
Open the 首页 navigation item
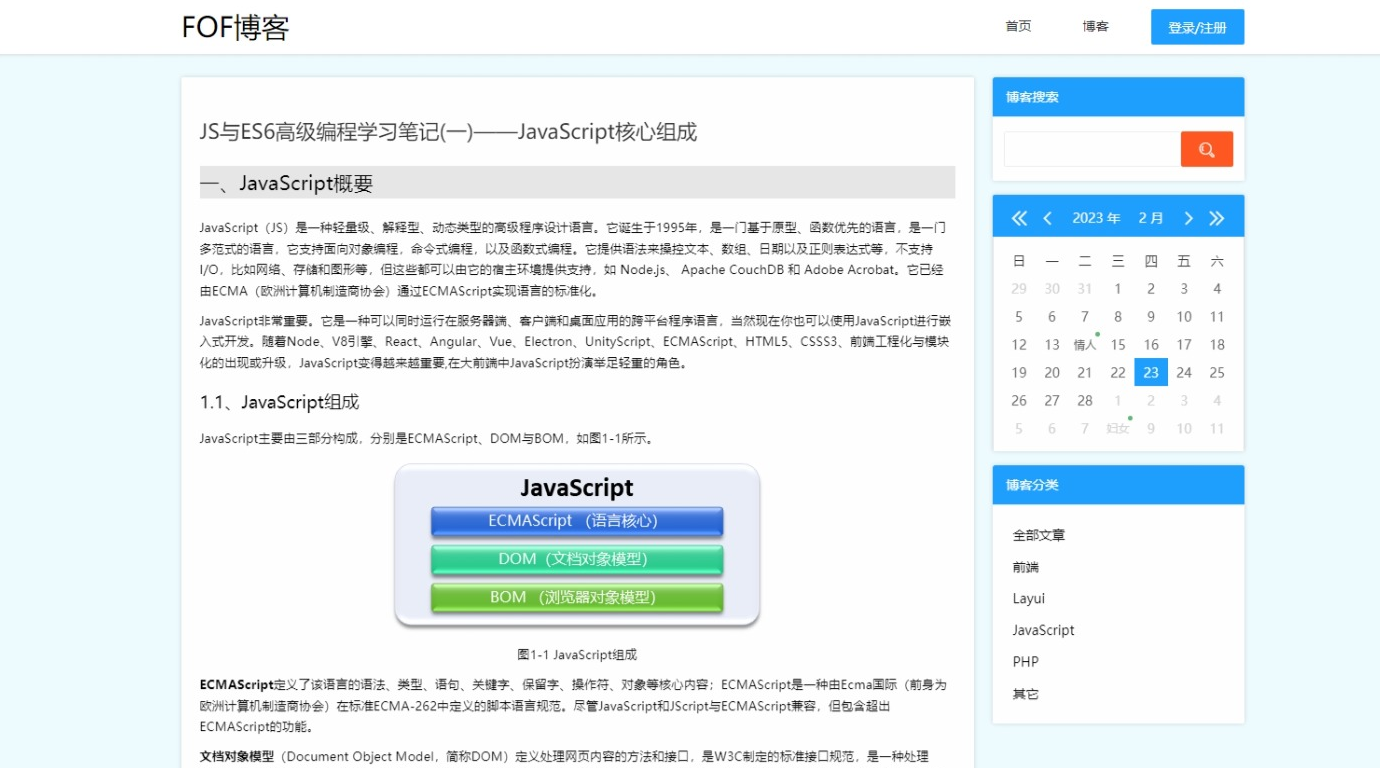coord(1018,27)
